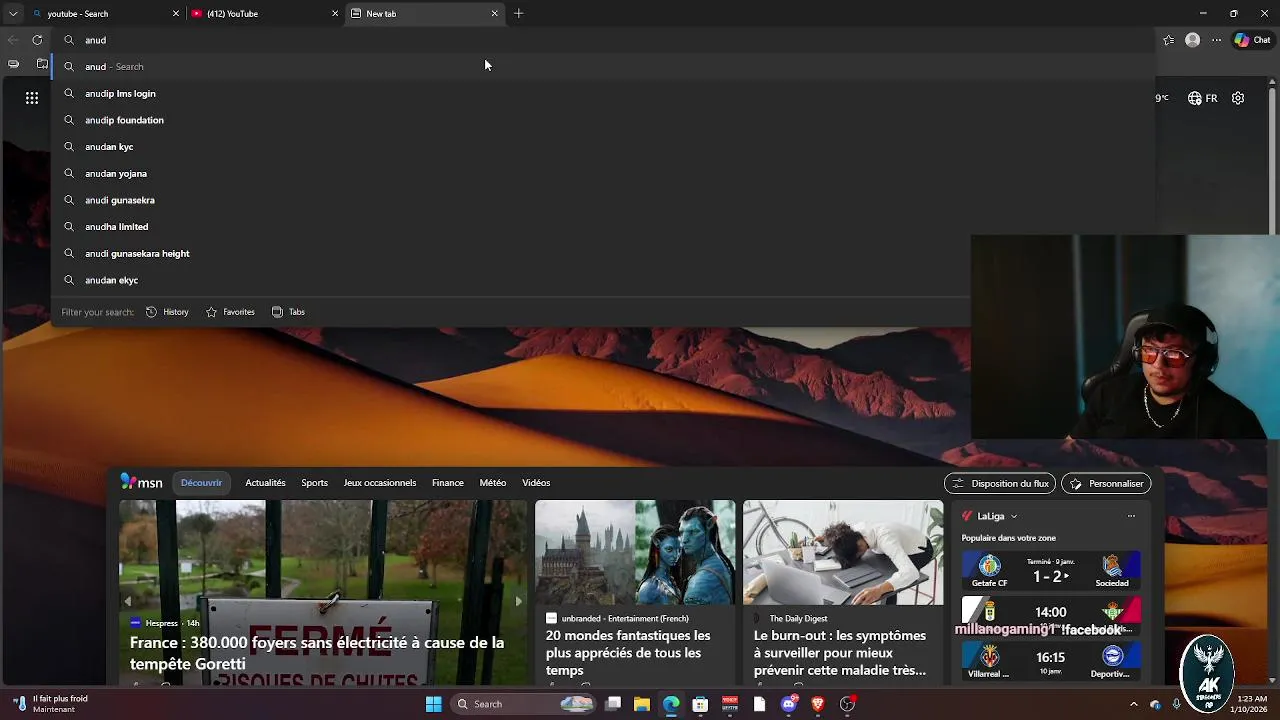Pick the 'anudan kyc' suggestion
The height and width of the screenshot is (720, 1280).
603,147
